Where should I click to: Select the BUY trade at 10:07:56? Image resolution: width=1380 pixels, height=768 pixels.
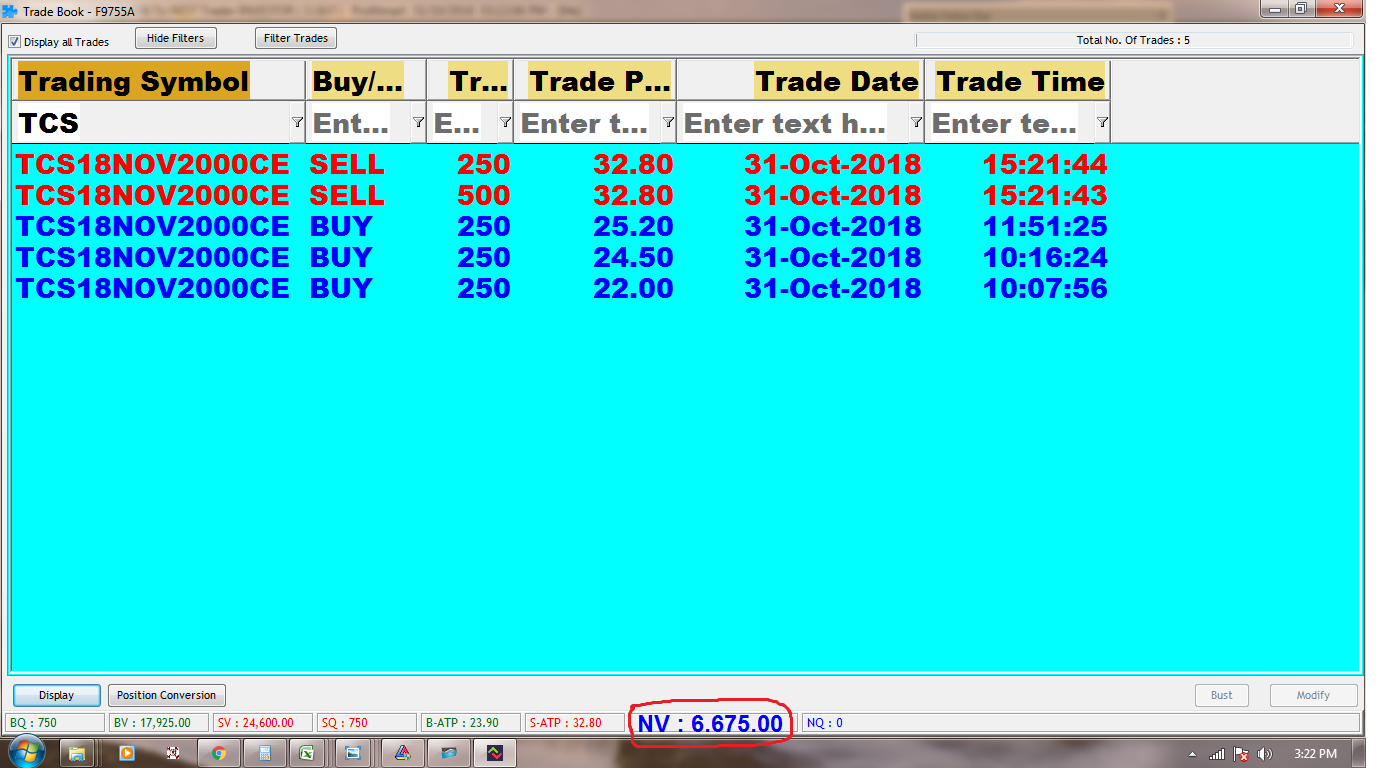point(562,288)
